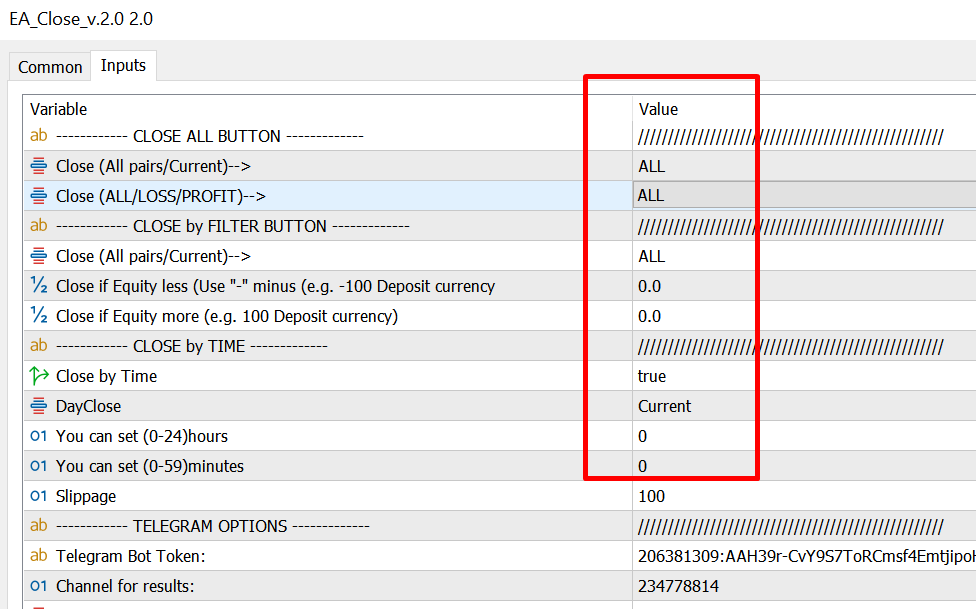Click the ab icon beside Telegram Bot Token

tap(39, 555)
